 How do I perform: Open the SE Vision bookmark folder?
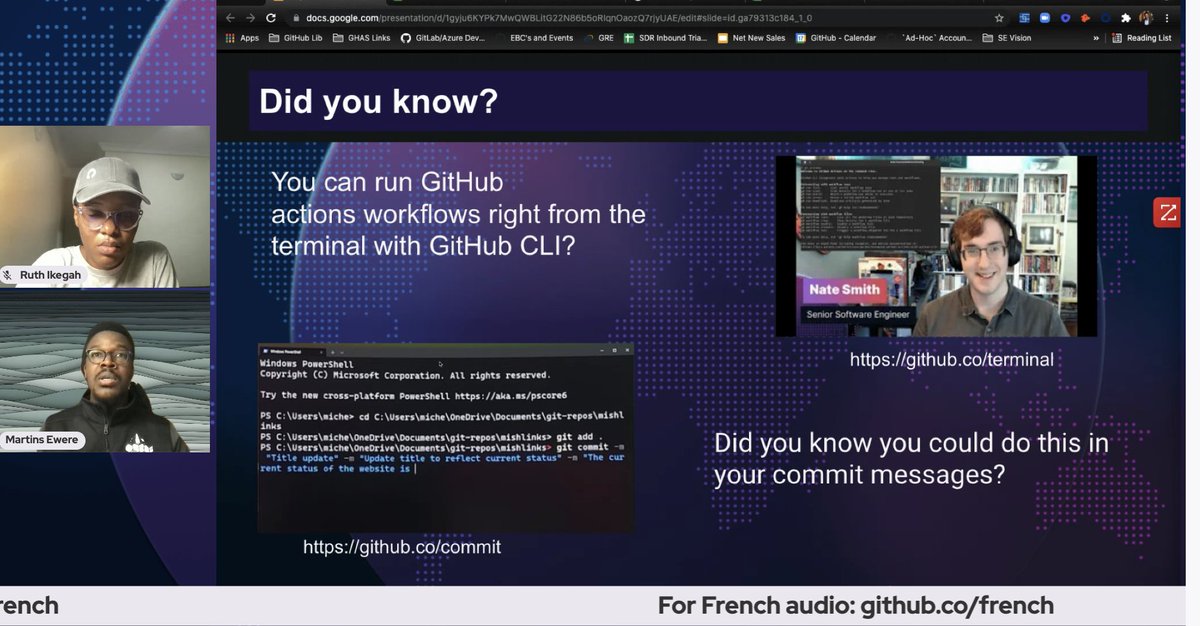[x=1007, y=38]
